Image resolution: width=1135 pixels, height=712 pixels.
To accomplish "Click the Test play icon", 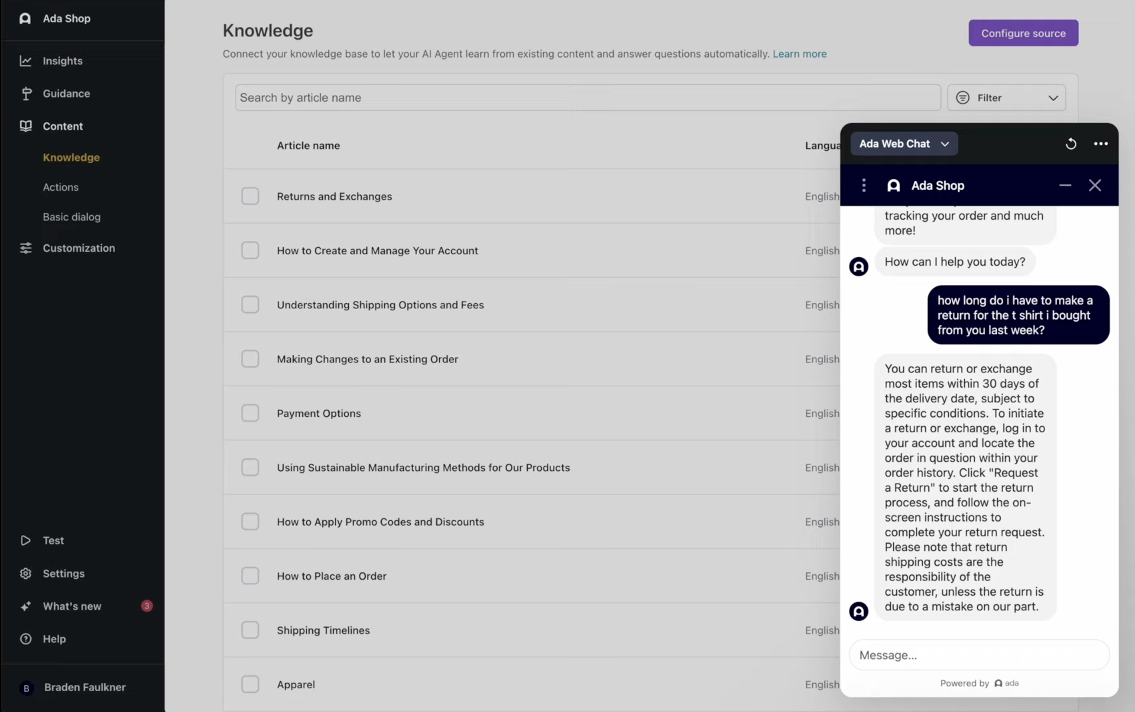I will point(25,541).
